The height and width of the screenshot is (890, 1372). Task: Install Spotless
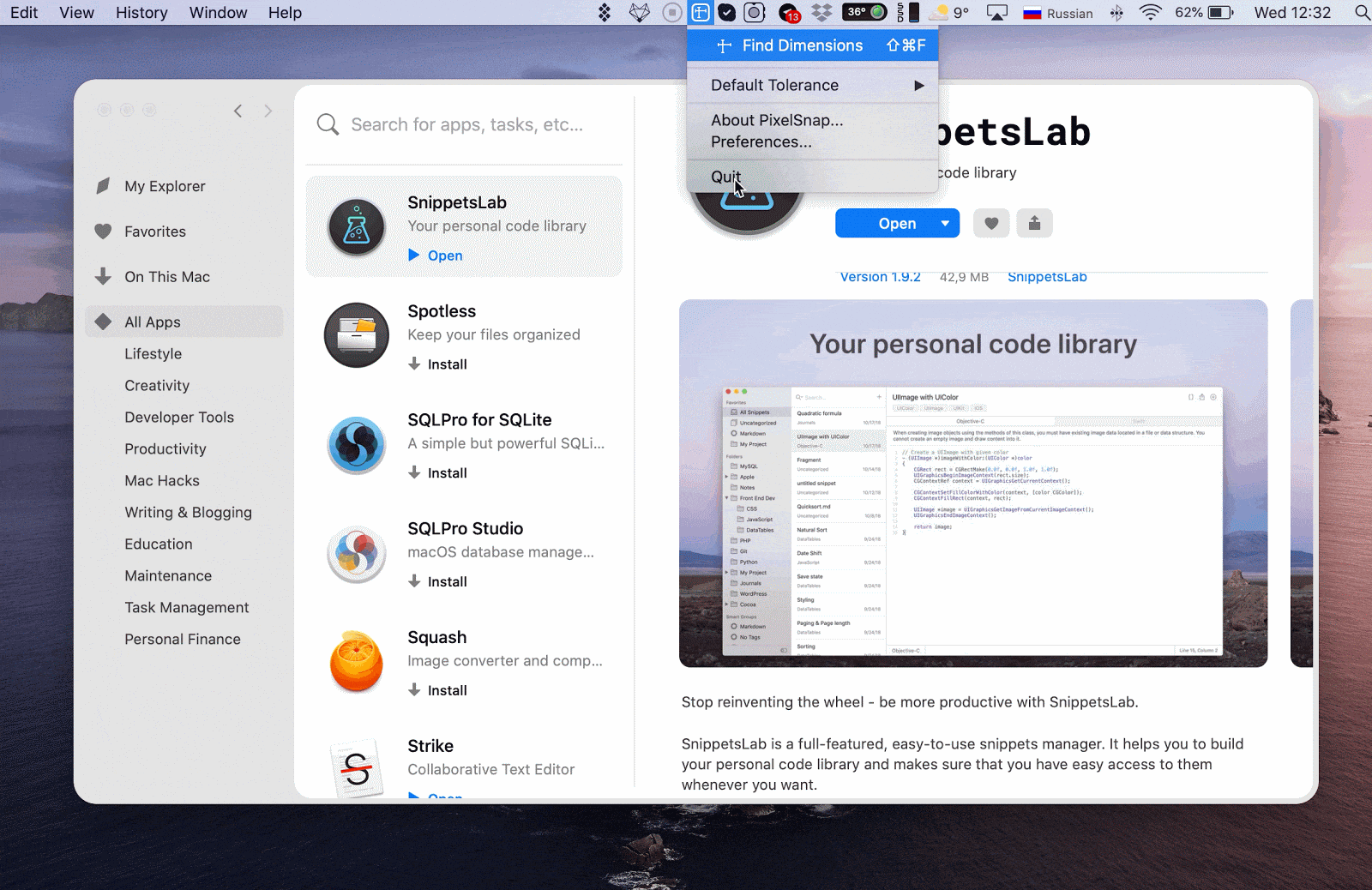pyautogui.click(x=437, y=364)
